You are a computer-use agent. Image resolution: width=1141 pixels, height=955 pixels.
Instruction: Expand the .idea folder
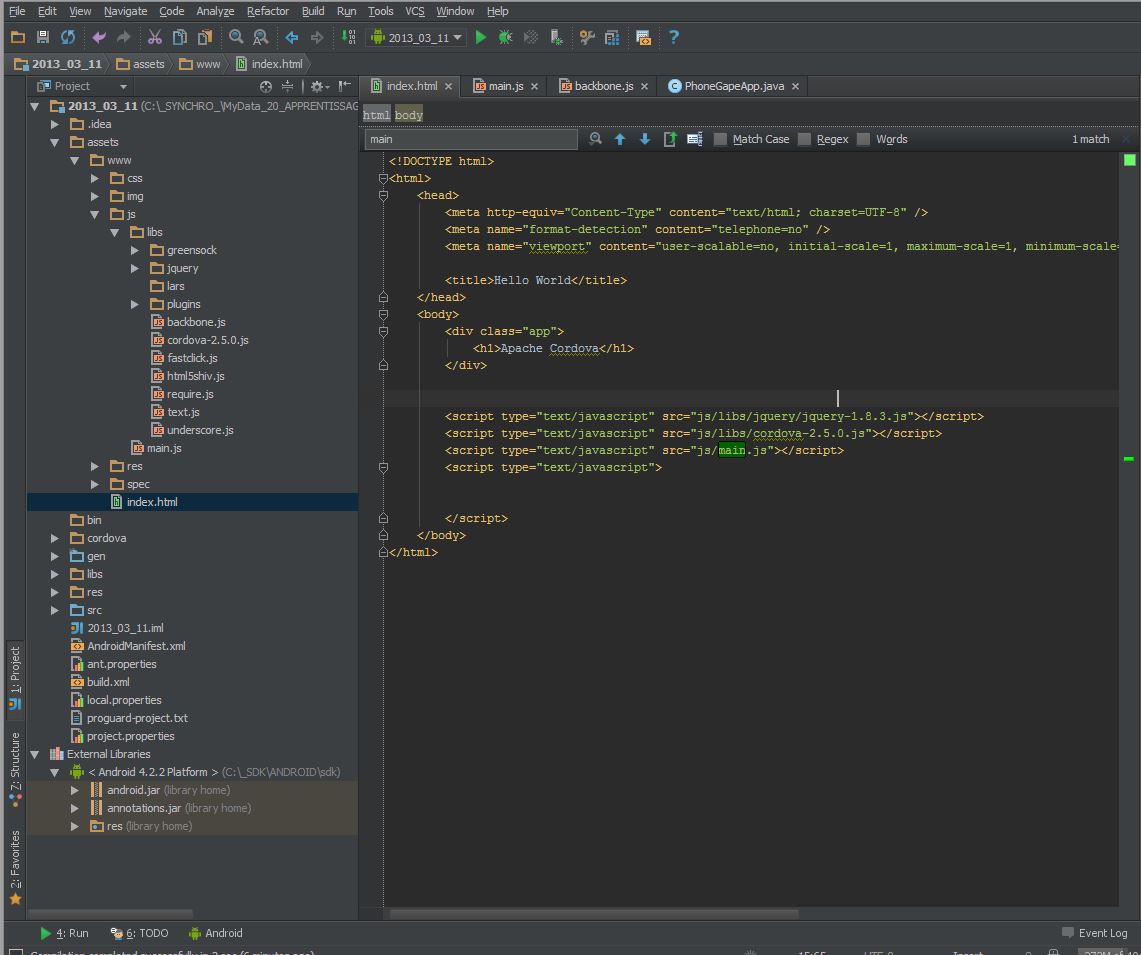[x=55, y=124]
